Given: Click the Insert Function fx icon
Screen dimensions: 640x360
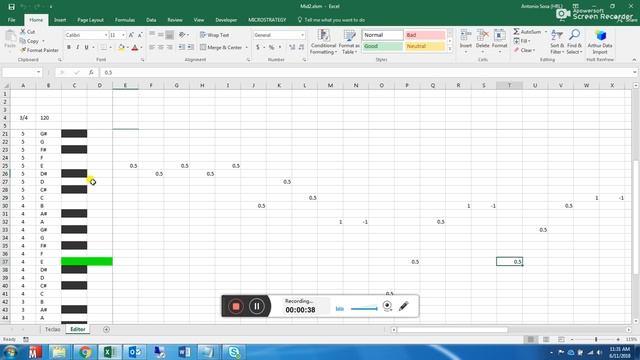Looking at the screenshot, I should point(91,73).
